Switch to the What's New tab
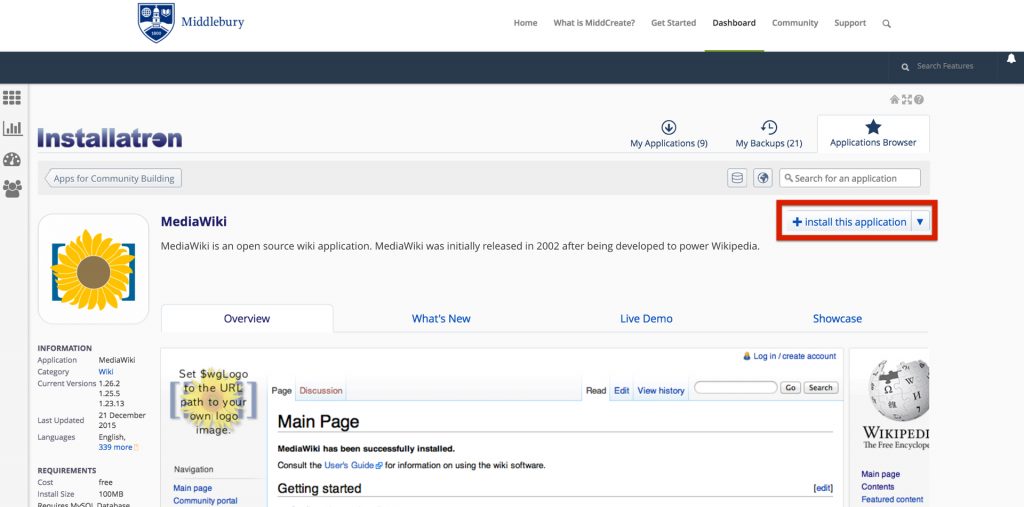The image size is (1024, 507). 441,319
